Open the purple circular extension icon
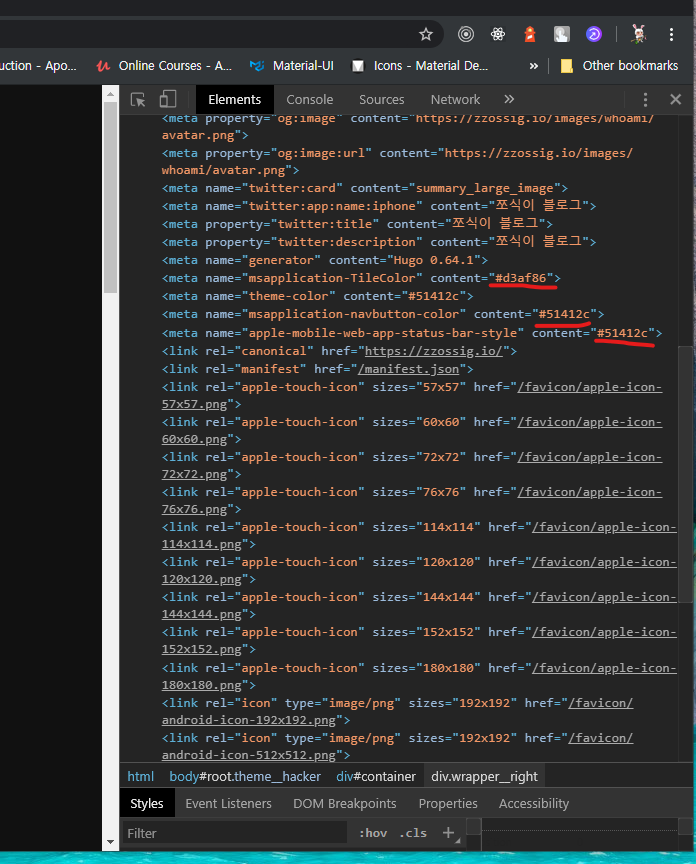The height and width of the screenshot is (864, 696). tap(594, 35)
